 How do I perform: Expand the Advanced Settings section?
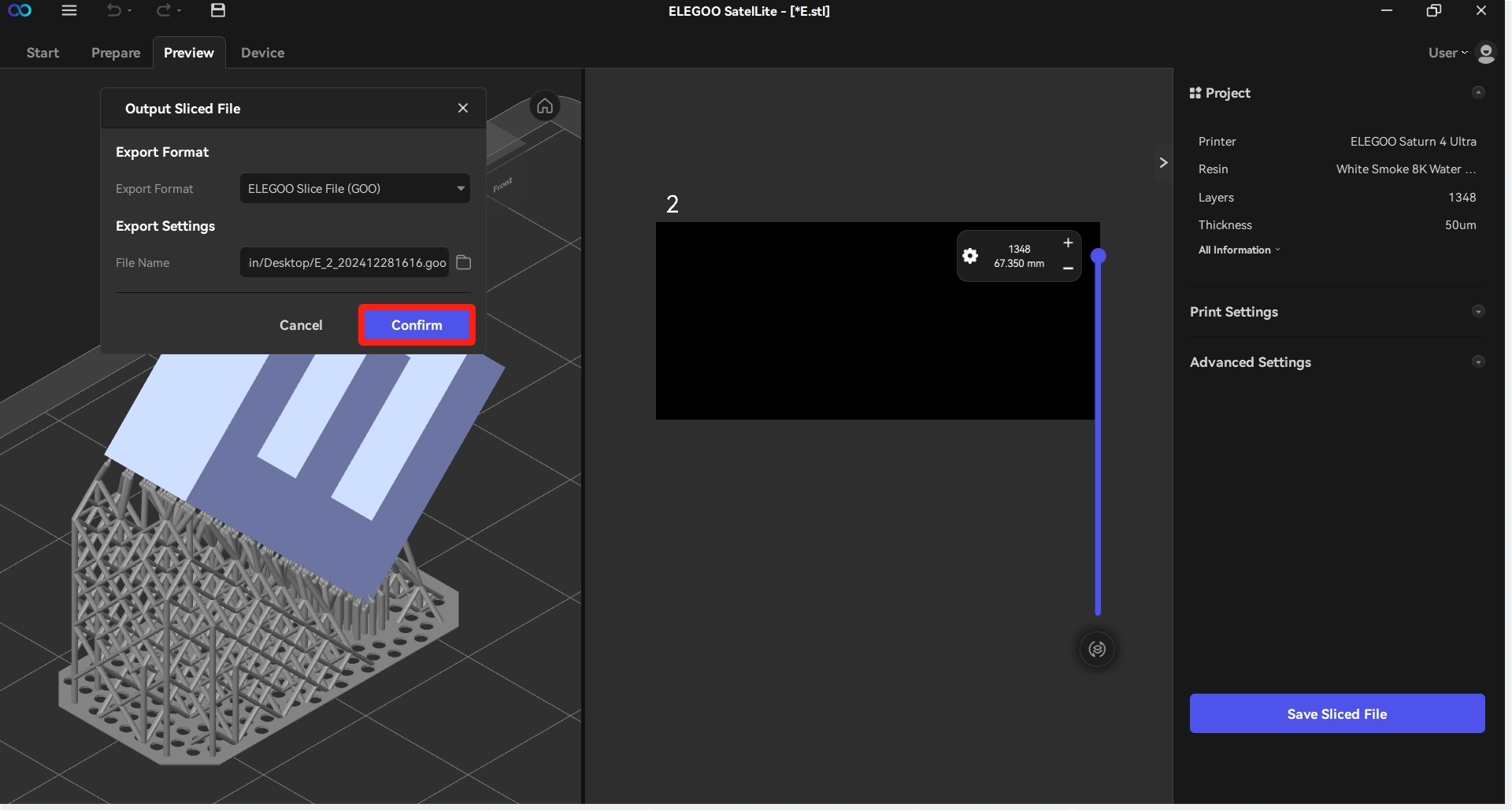1478,362
